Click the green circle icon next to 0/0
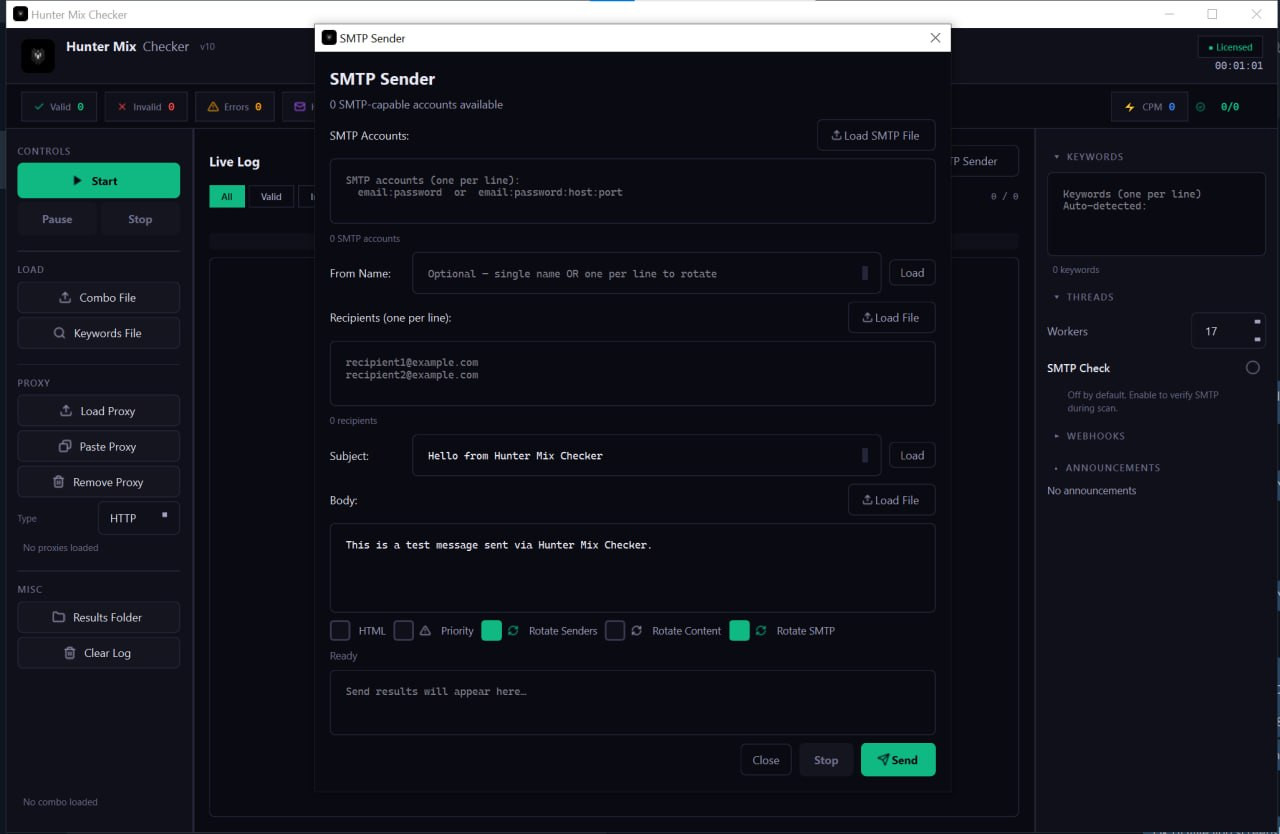This screenshot has height=834, width=1280. pos(1201,107)
